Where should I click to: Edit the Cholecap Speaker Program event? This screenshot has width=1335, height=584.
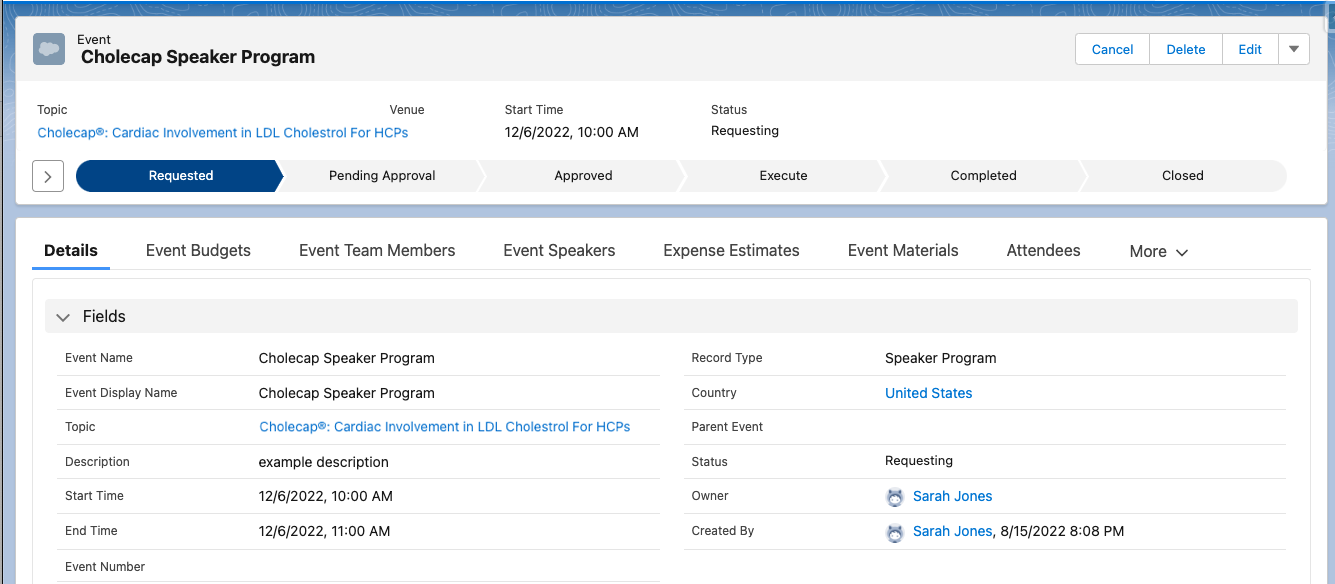pos(1249,48)
